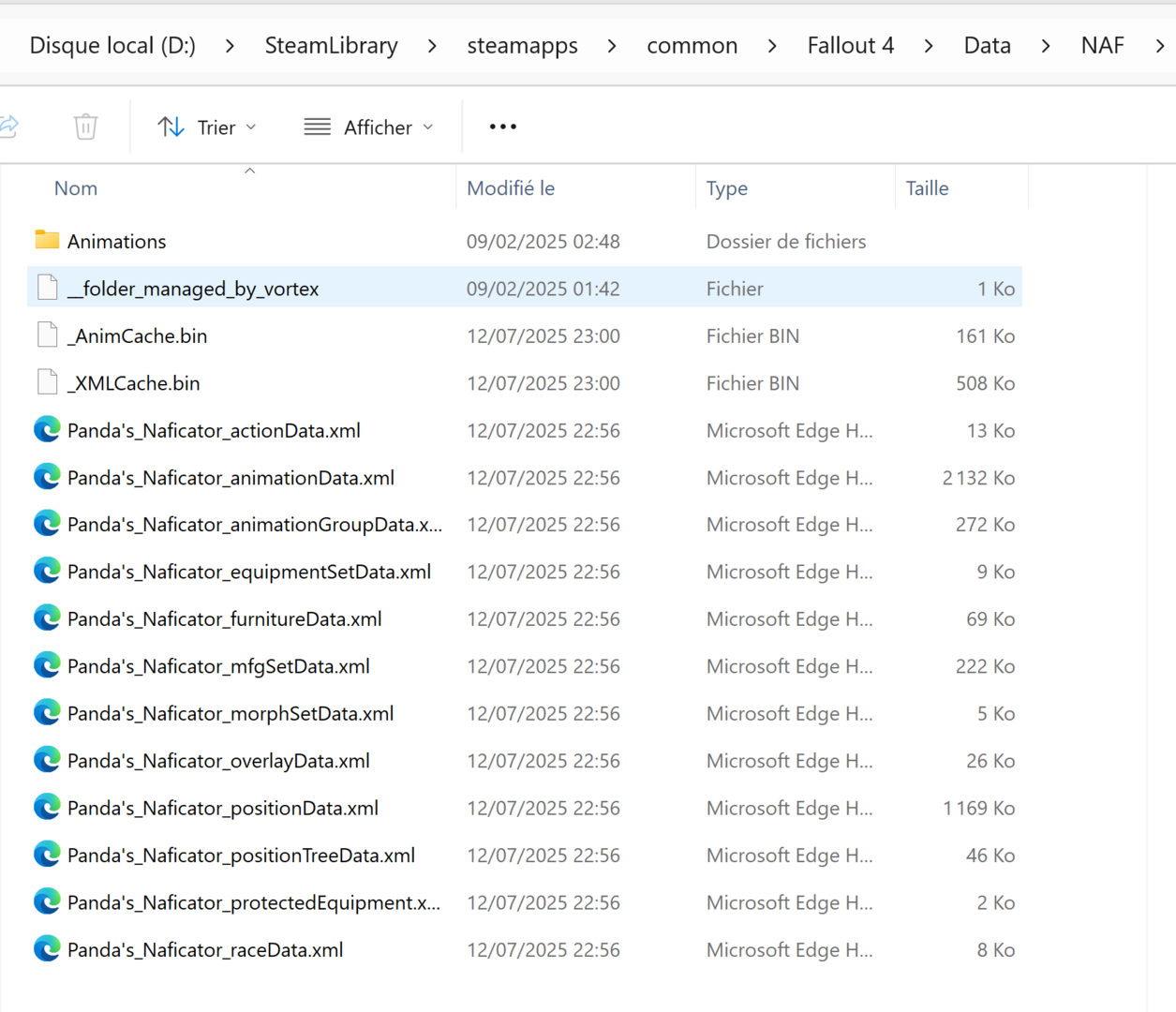
Task: Click Edge icon of Panda's_Naficator_animationData.xml
Action: [47, 476]
